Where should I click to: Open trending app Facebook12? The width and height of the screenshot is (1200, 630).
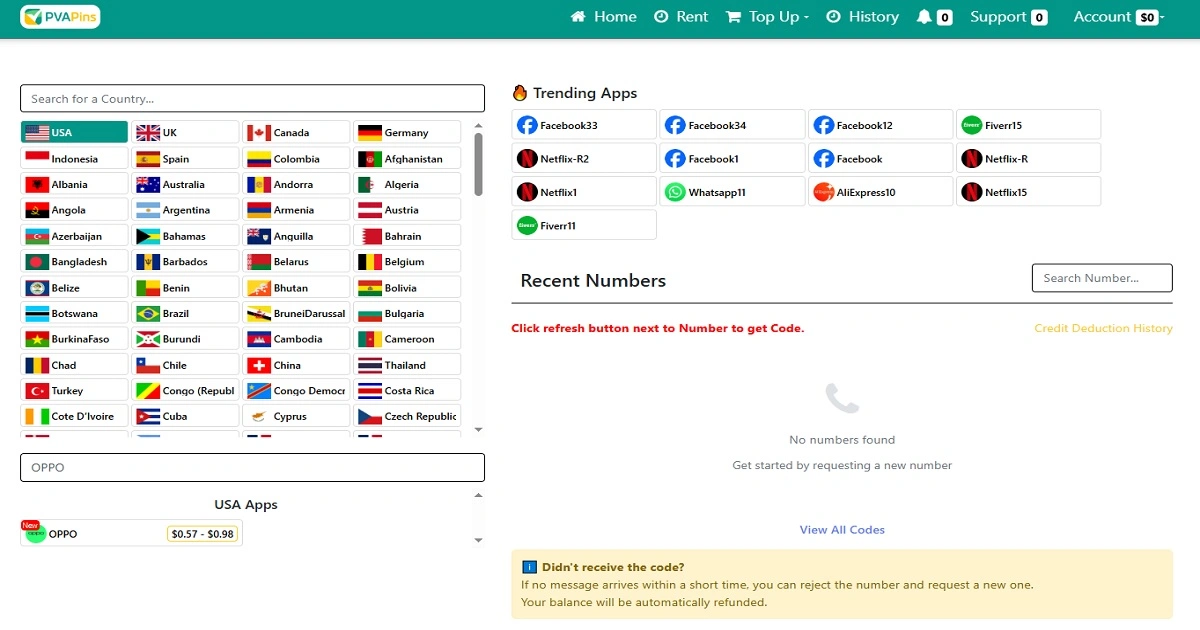[x=880, y=125]
